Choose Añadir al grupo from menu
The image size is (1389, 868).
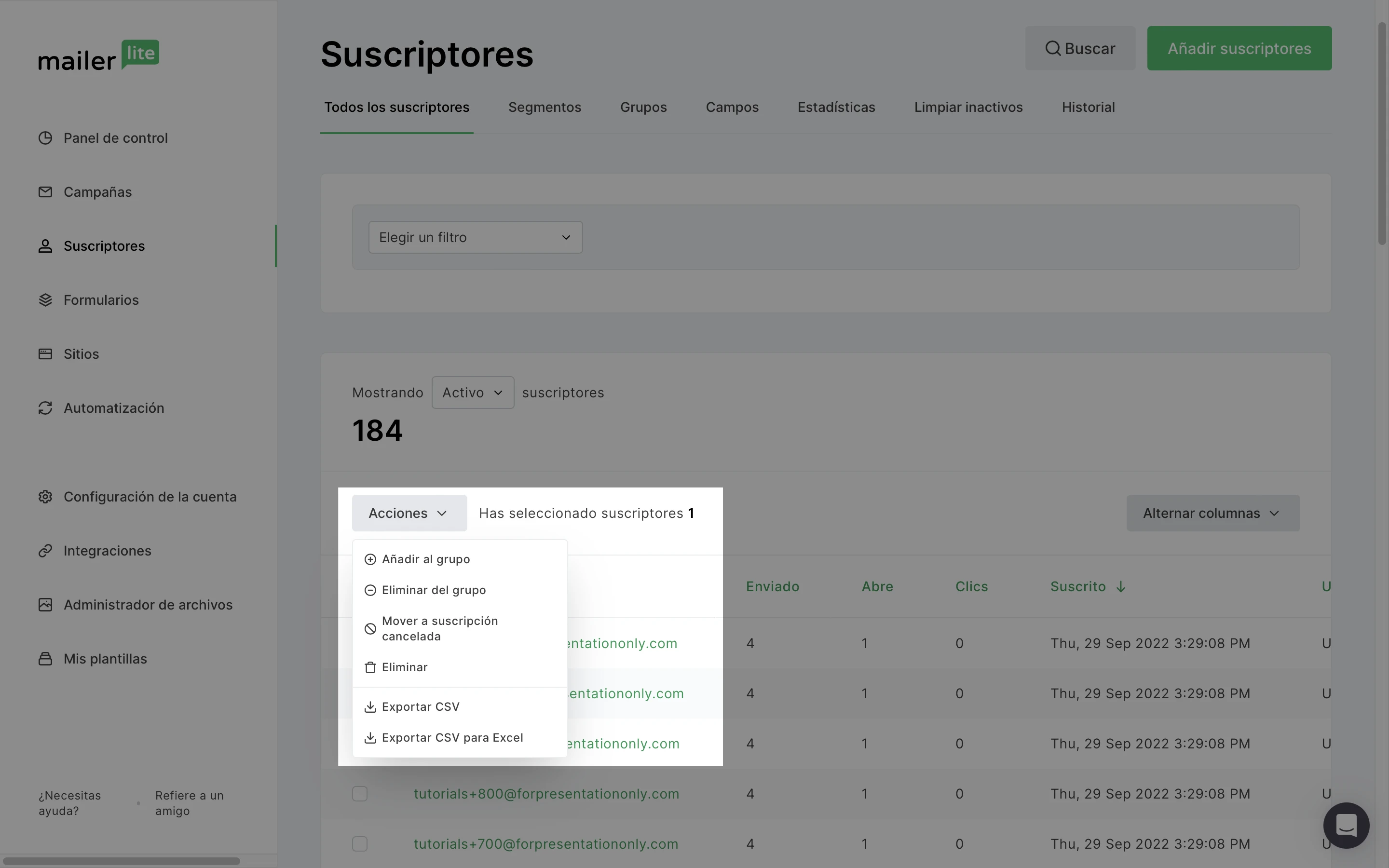pyautogui.click(x=425, y=560)
